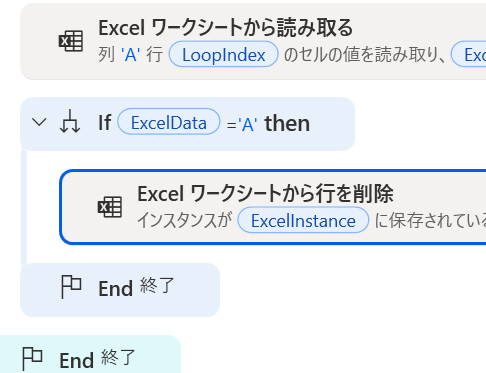Click Excel icon of the delete-row action
Viewport: 486px width, 373px height.
click(x=110, y=207)
